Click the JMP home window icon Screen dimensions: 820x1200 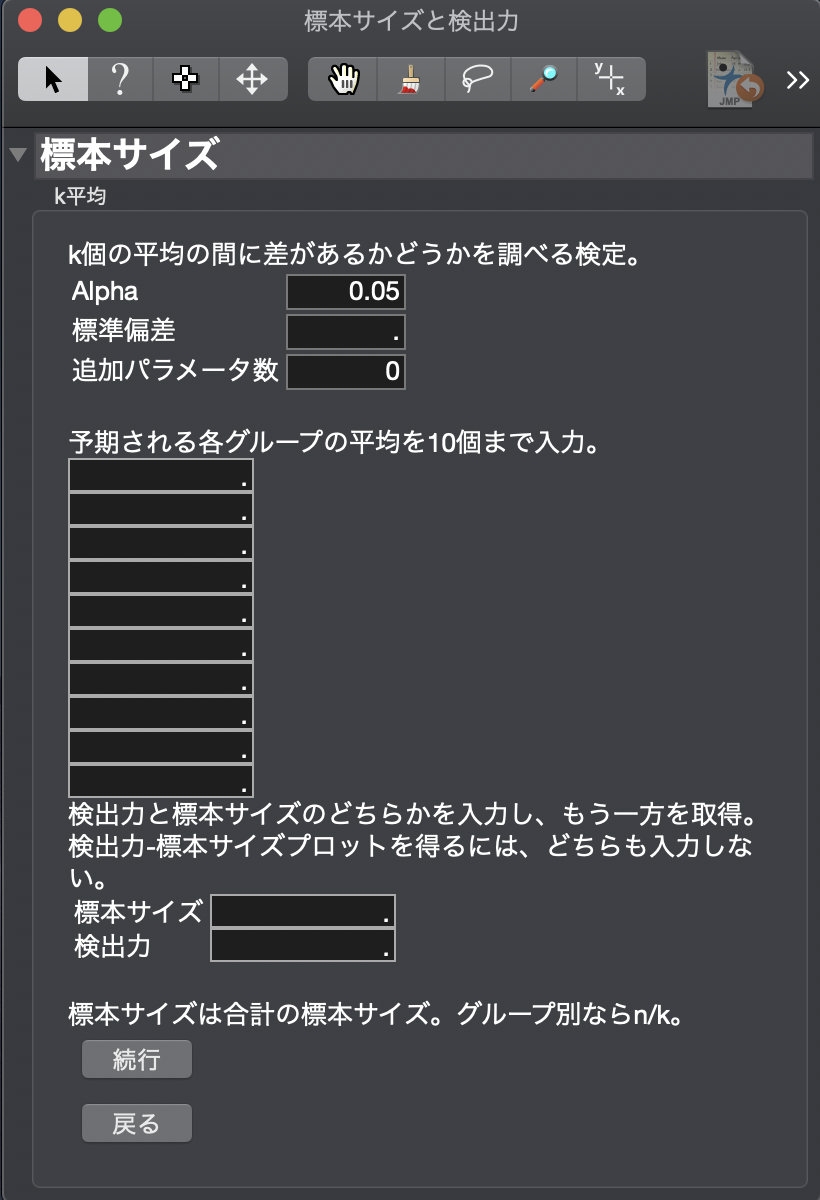[x=735, y=80]
